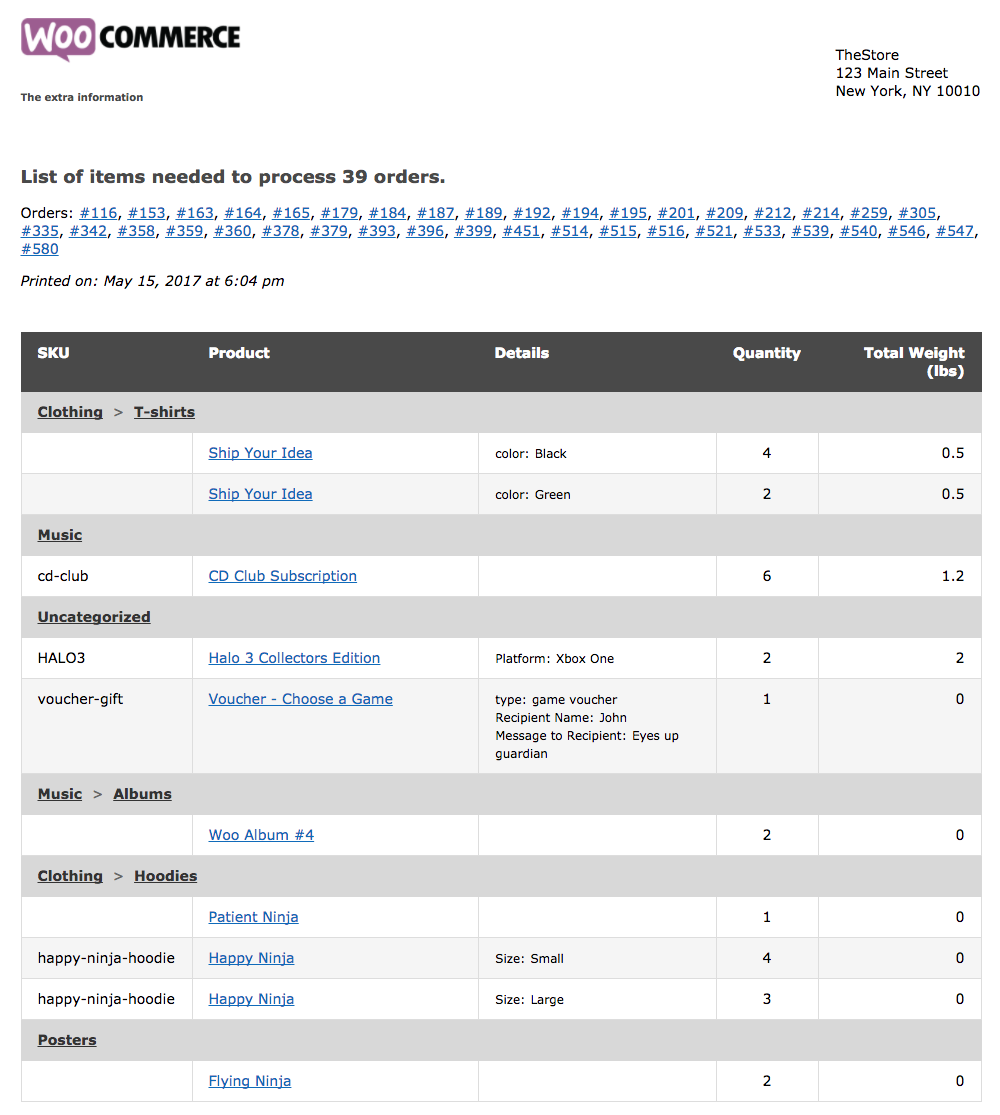Viewport: 1000px width, 1115px height.
Task: Open the T-shirts category link
Action: [164, 412]
